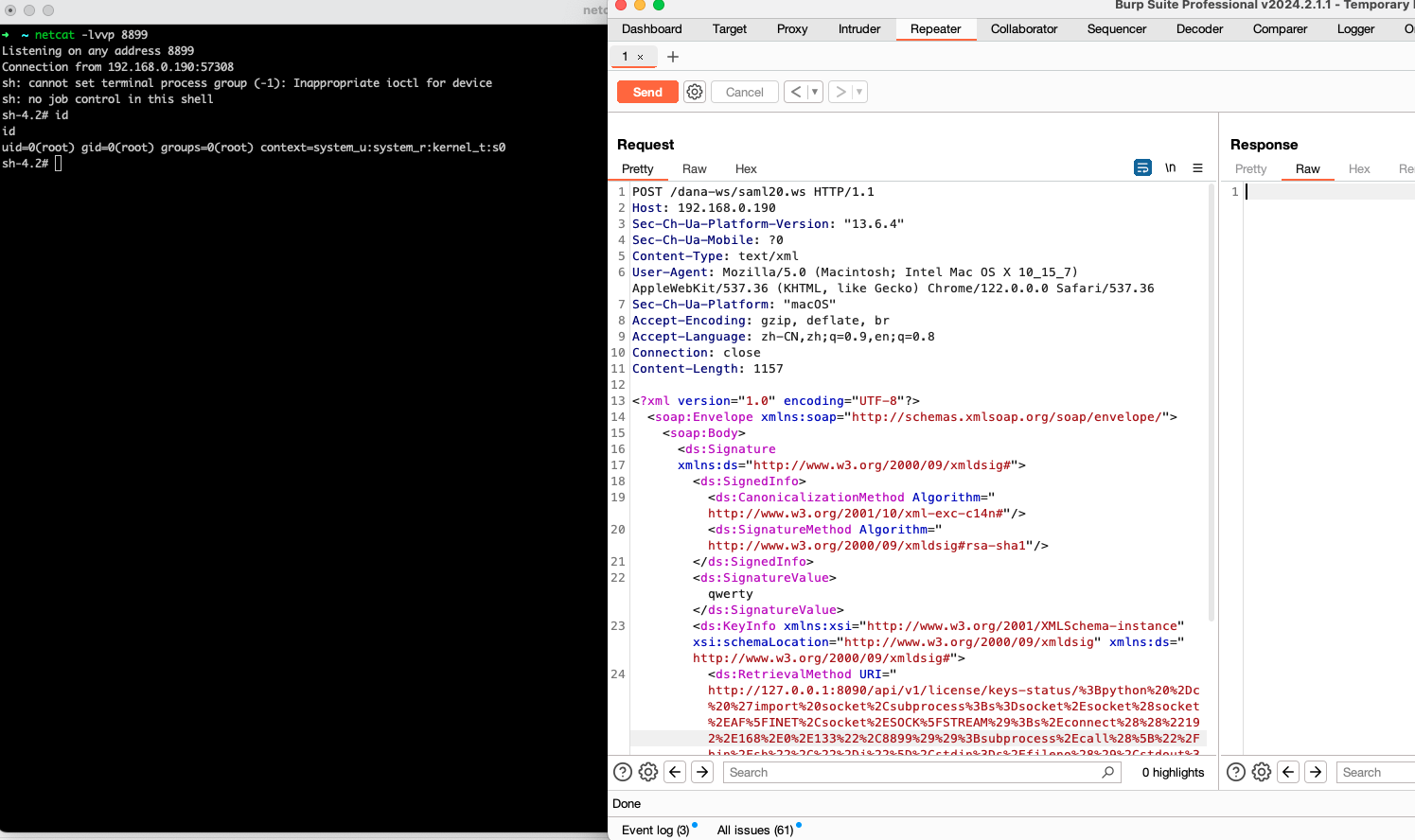Switch to Dashboard tab
Image resolution: width=1415 pixels, height=840 pixels.
(x=651, y=29)
